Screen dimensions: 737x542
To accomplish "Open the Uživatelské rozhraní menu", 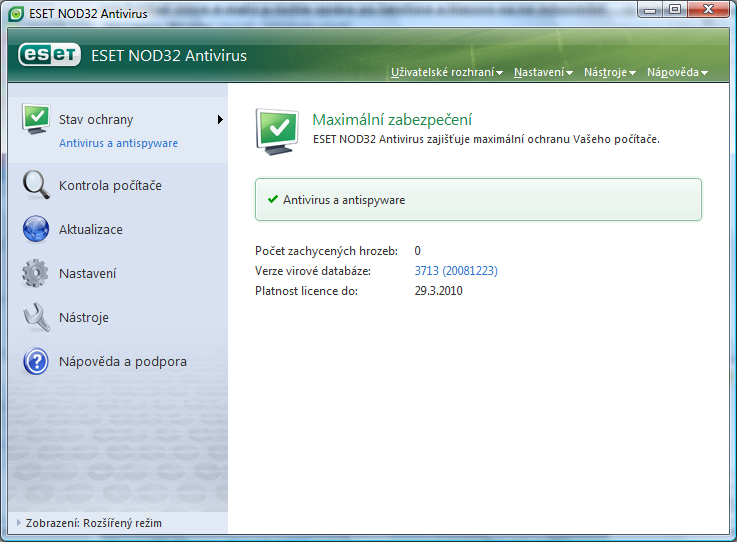I will pyautogui.click(x=447, y=72).
